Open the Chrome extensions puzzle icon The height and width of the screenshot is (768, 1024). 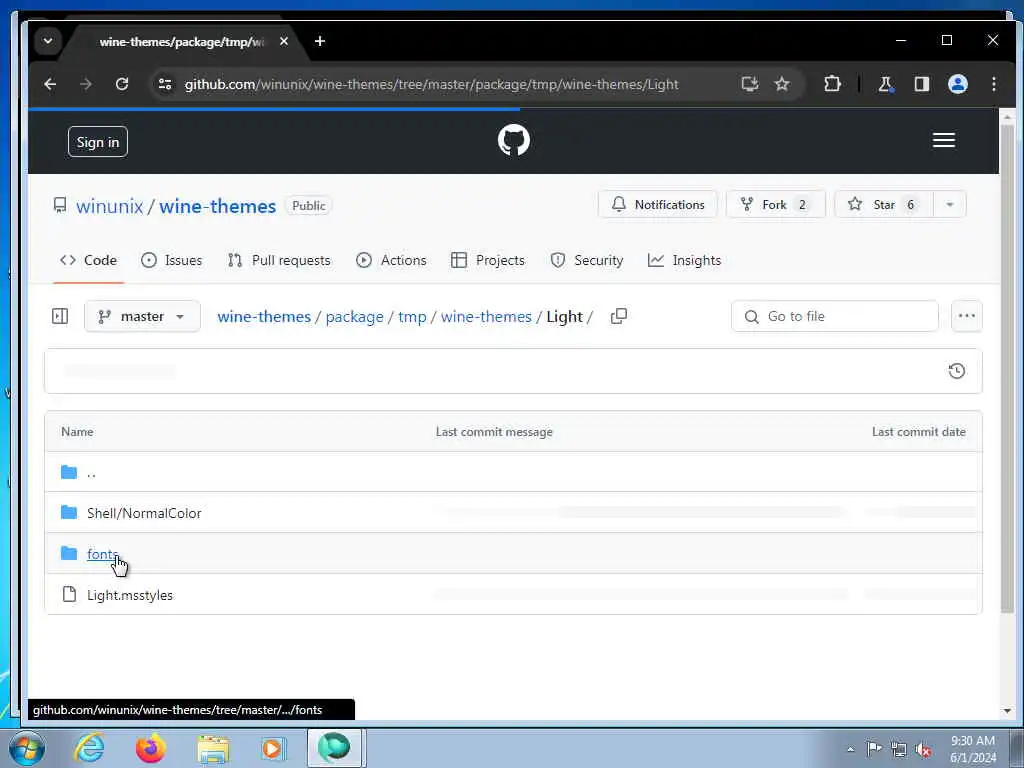point(832,84)
